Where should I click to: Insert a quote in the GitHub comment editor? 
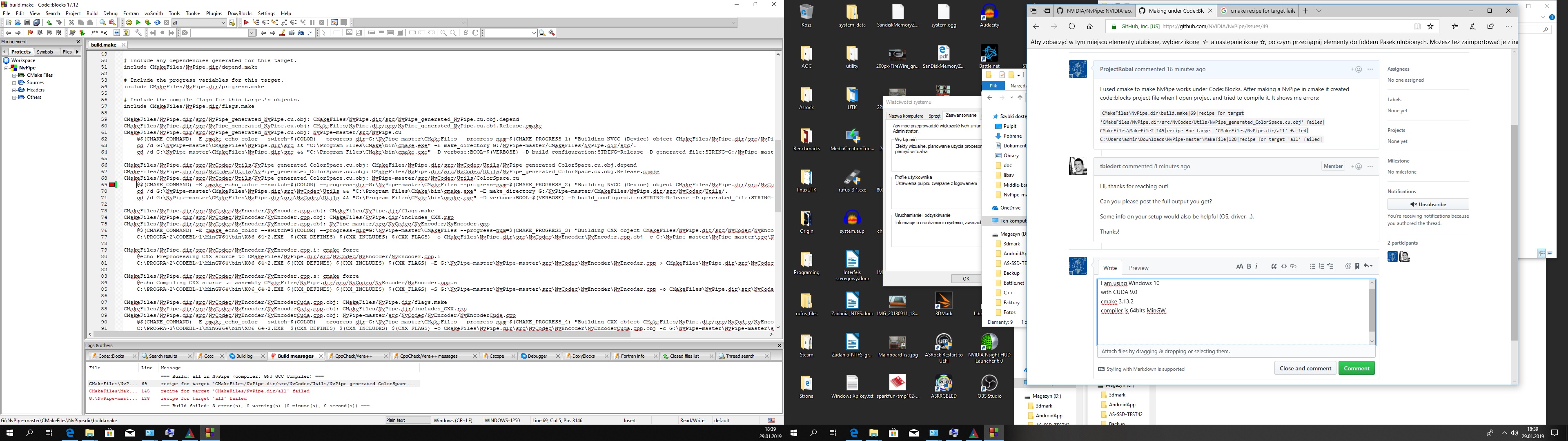[x=1274, y=267]
